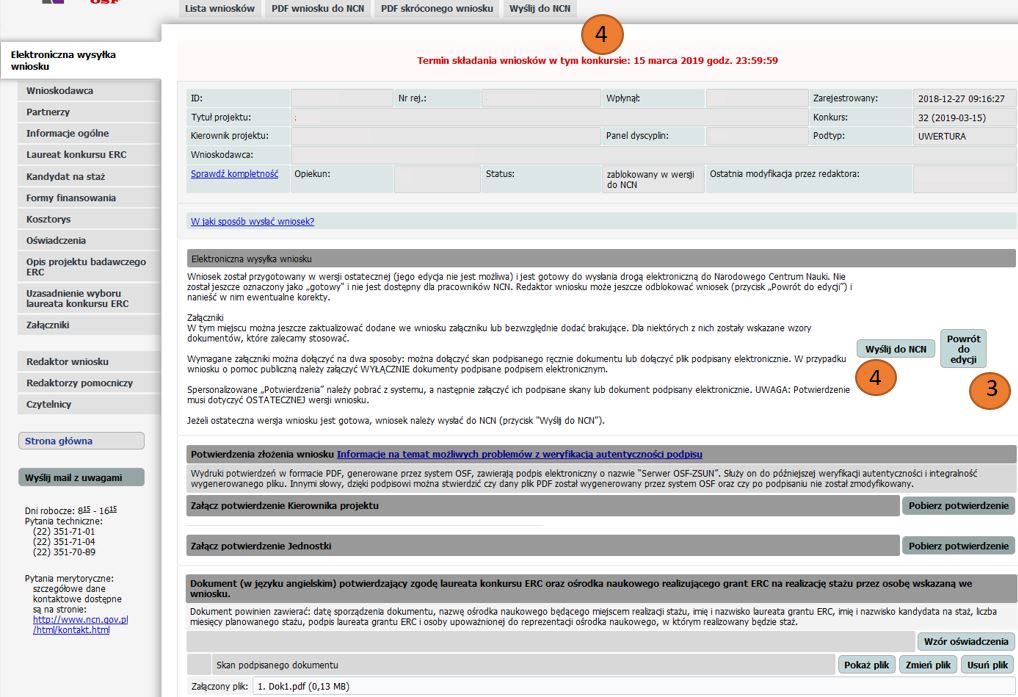
Task: Go to Opis projektu badawczego ERC
Action: (89, 267)
